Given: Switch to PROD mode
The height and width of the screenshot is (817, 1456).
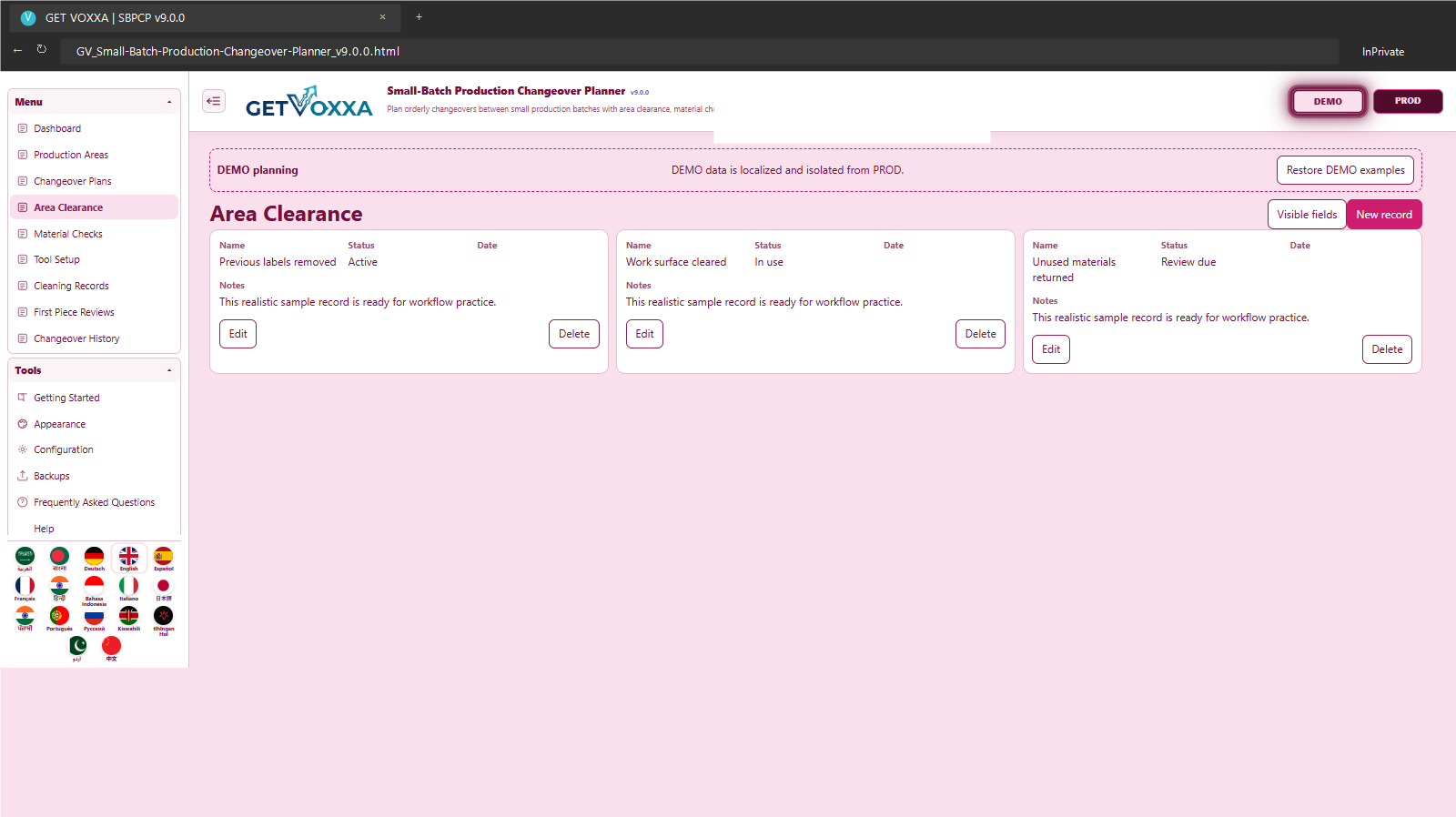Looking at the screenshot, I should tap(1408, 101).
